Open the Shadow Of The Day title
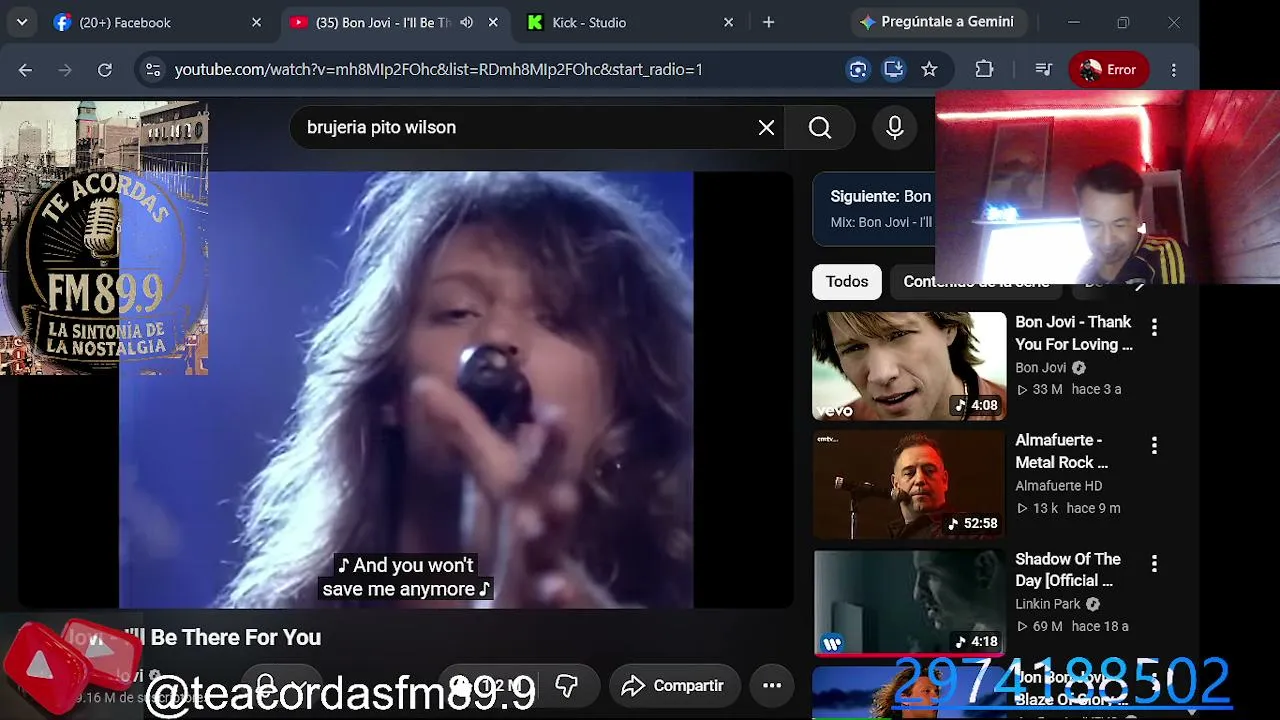This screenshot has width=1280, height=720. click(x=1068, y=570)
